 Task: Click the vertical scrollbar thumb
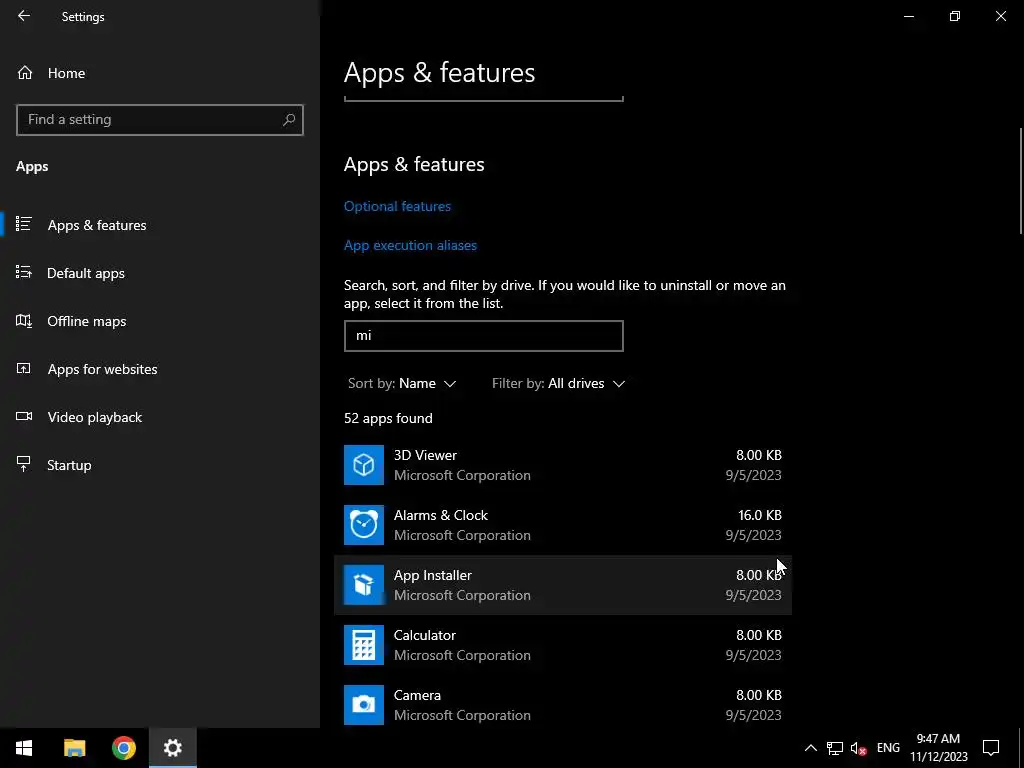pyautogui.click(x=1020, y=180)
